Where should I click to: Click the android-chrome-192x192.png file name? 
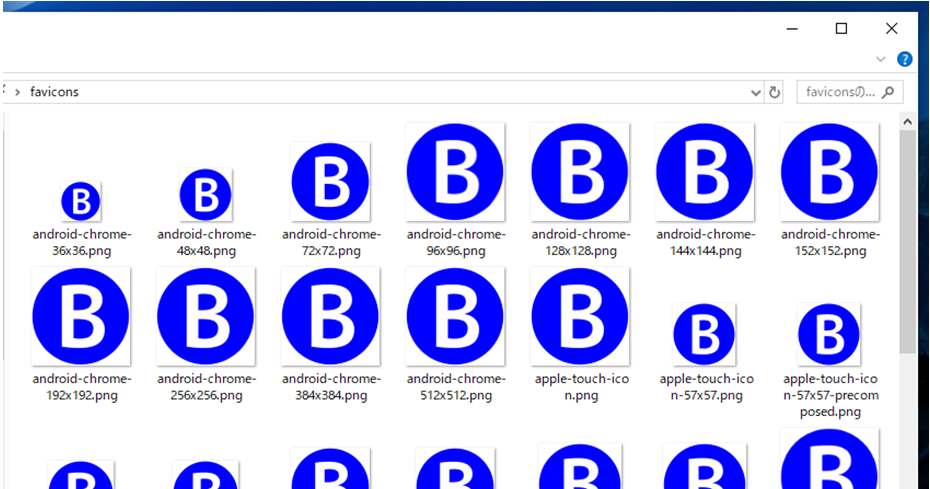pos(82,387)
